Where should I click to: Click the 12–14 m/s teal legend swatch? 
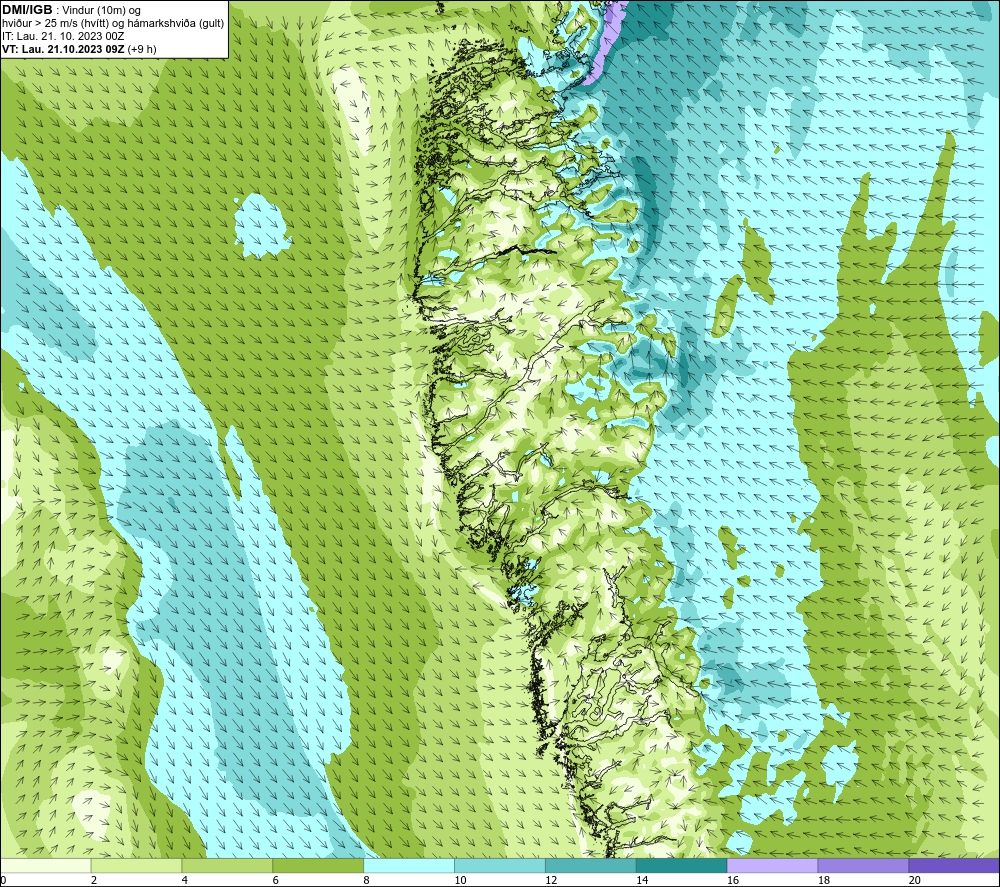coord(591,865)
